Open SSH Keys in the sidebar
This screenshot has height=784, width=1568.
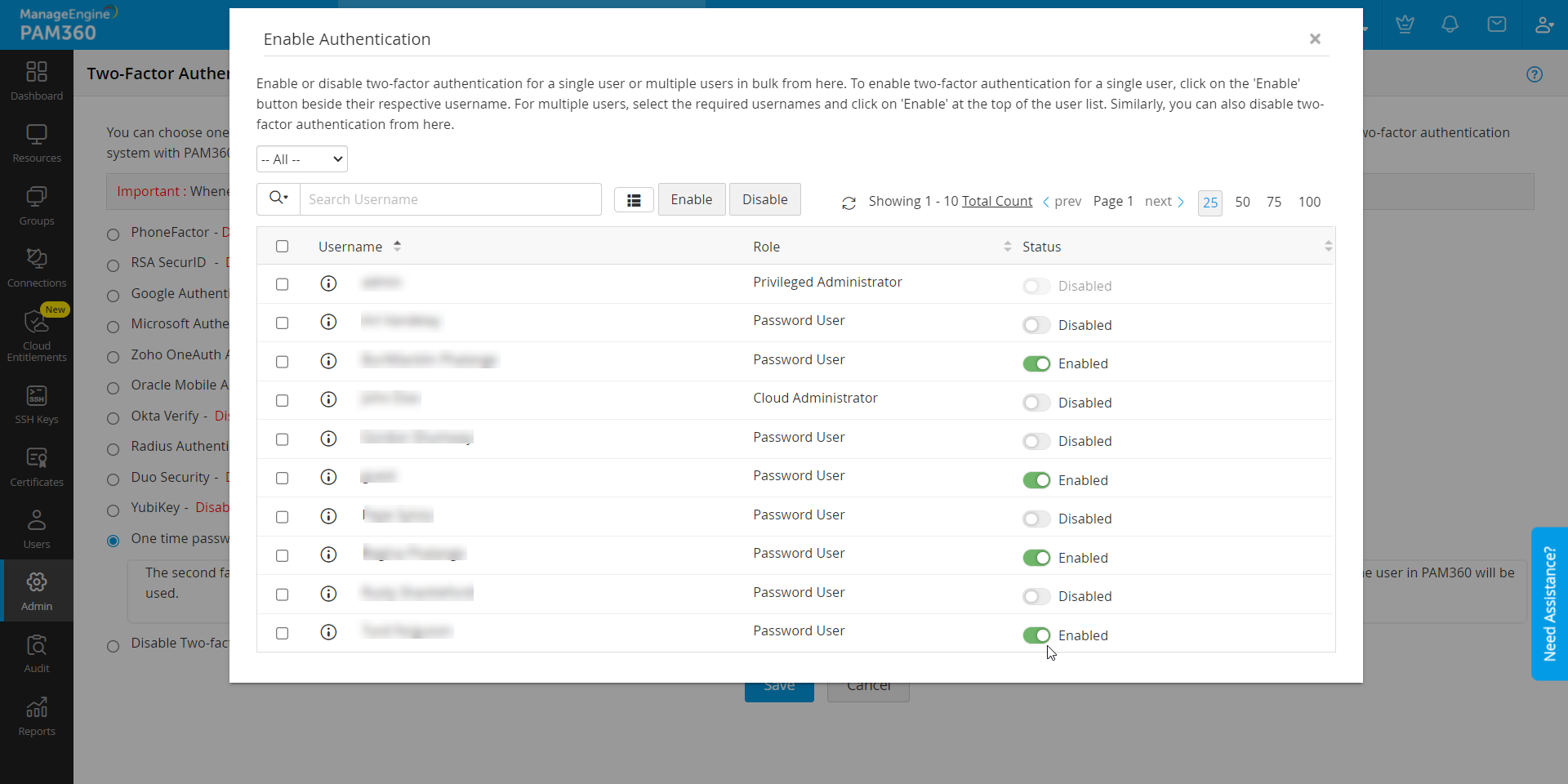[x=37, y=405]
